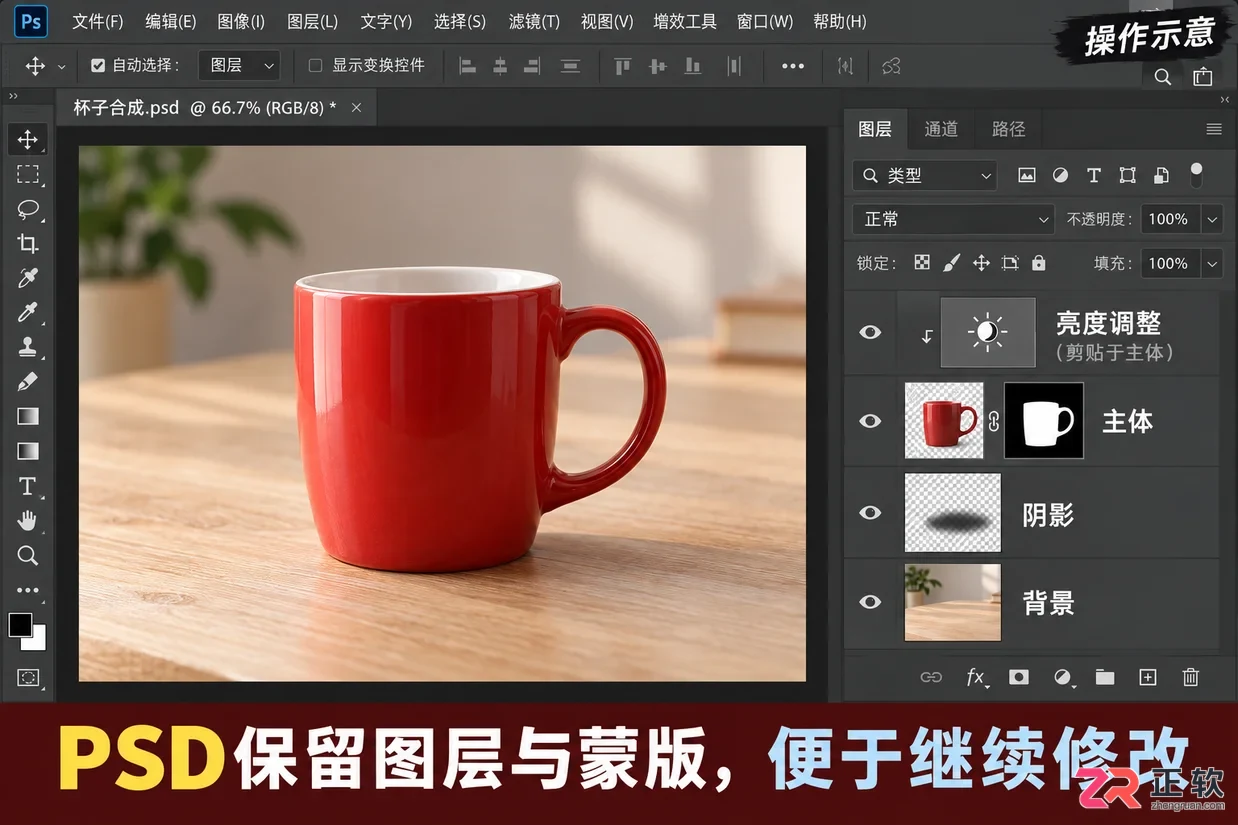Switch to the 路径 tab

point(1009,129)
